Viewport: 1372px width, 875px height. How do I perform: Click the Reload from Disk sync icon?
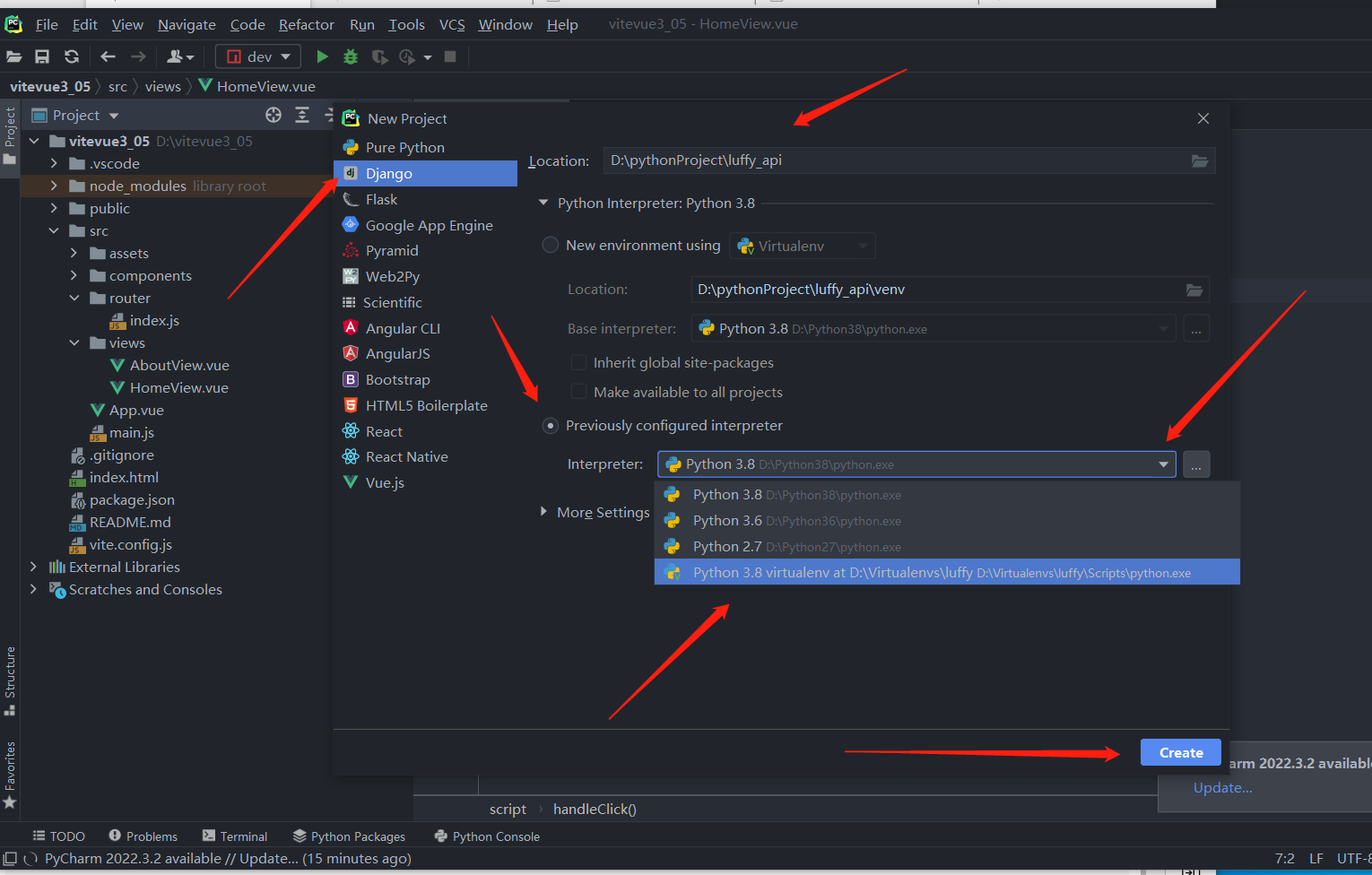pyautogui.click(x=72, y=56)
